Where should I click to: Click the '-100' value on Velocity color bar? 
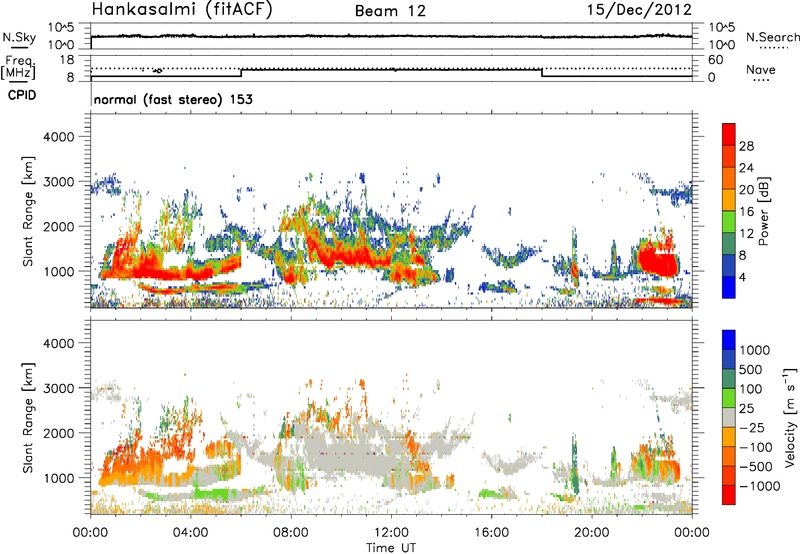(x=756, y=447)
